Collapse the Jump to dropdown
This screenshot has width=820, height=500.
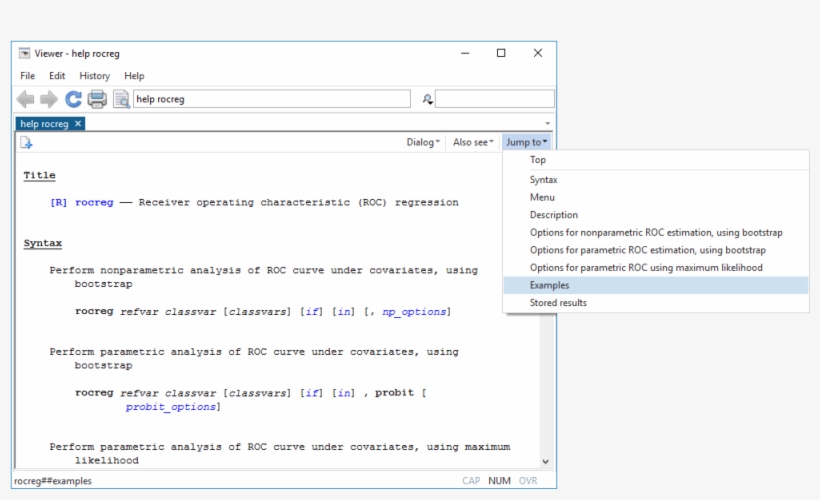(526, 142)
